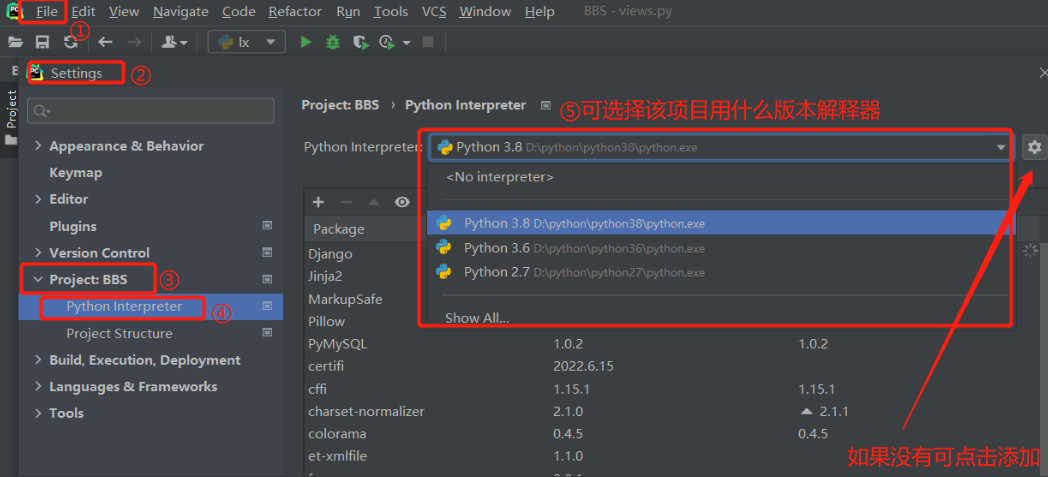1048x477 pixels.
Task: Select Plugins in the settings tree
Action: coord(73,226)
